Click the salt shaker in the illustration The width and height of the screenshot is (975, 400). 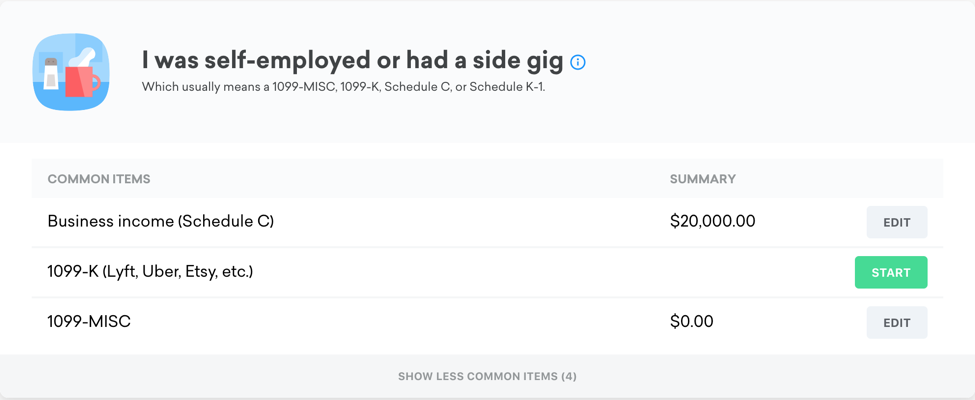click(51, 74)
